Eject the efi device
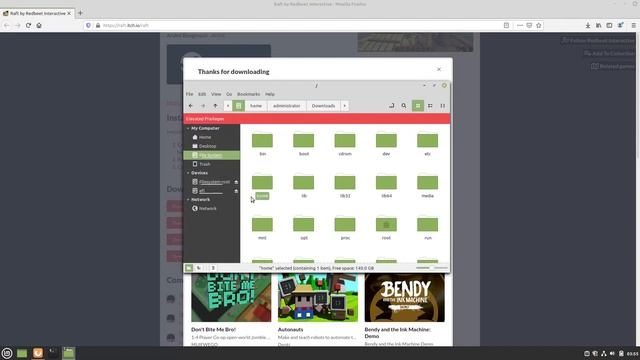The image size is (640, 360). (x=236, y=191)
